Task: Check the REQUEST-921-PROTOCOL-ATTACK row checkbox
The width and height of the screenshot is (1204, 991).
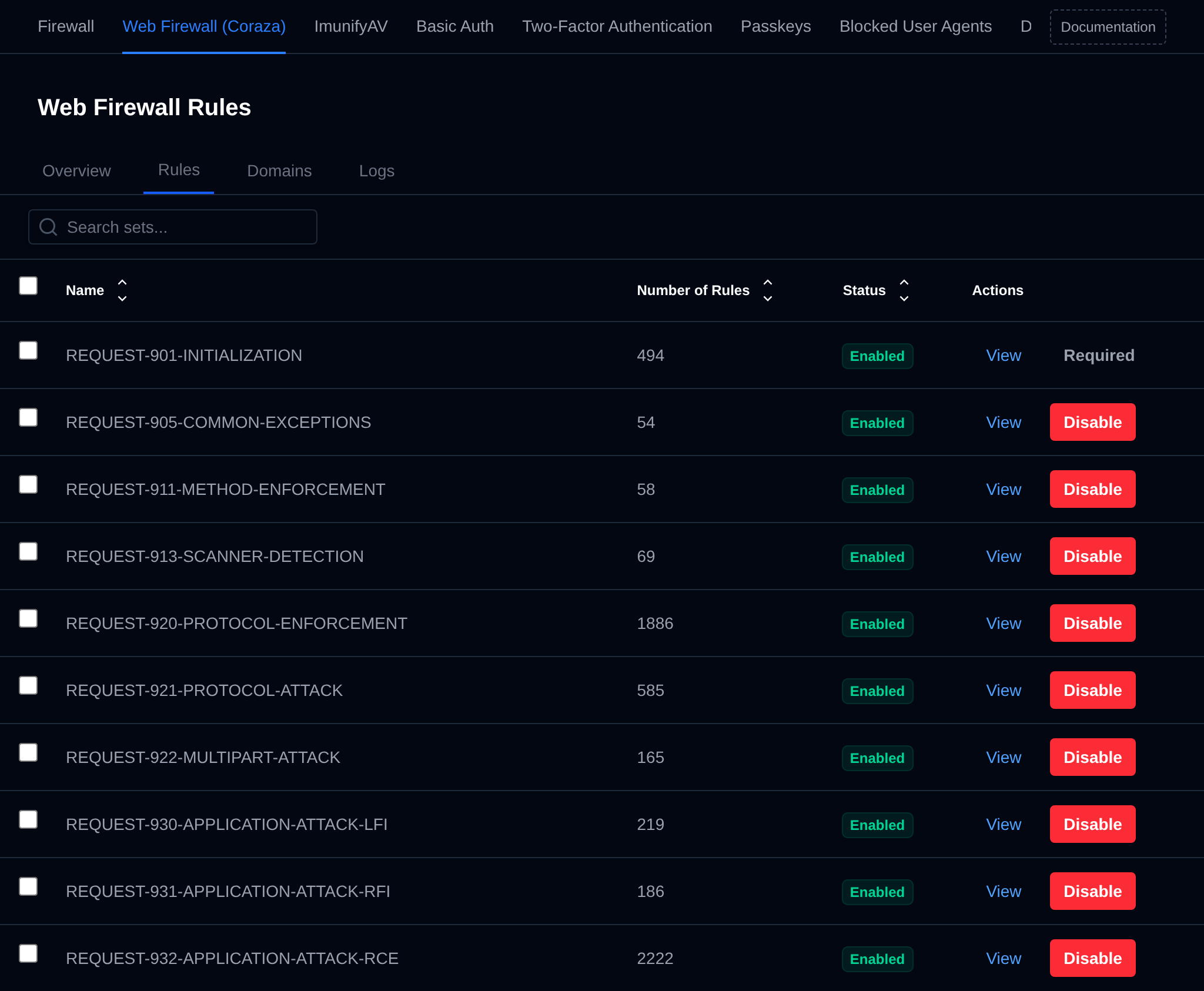Action: click(28, 685)
